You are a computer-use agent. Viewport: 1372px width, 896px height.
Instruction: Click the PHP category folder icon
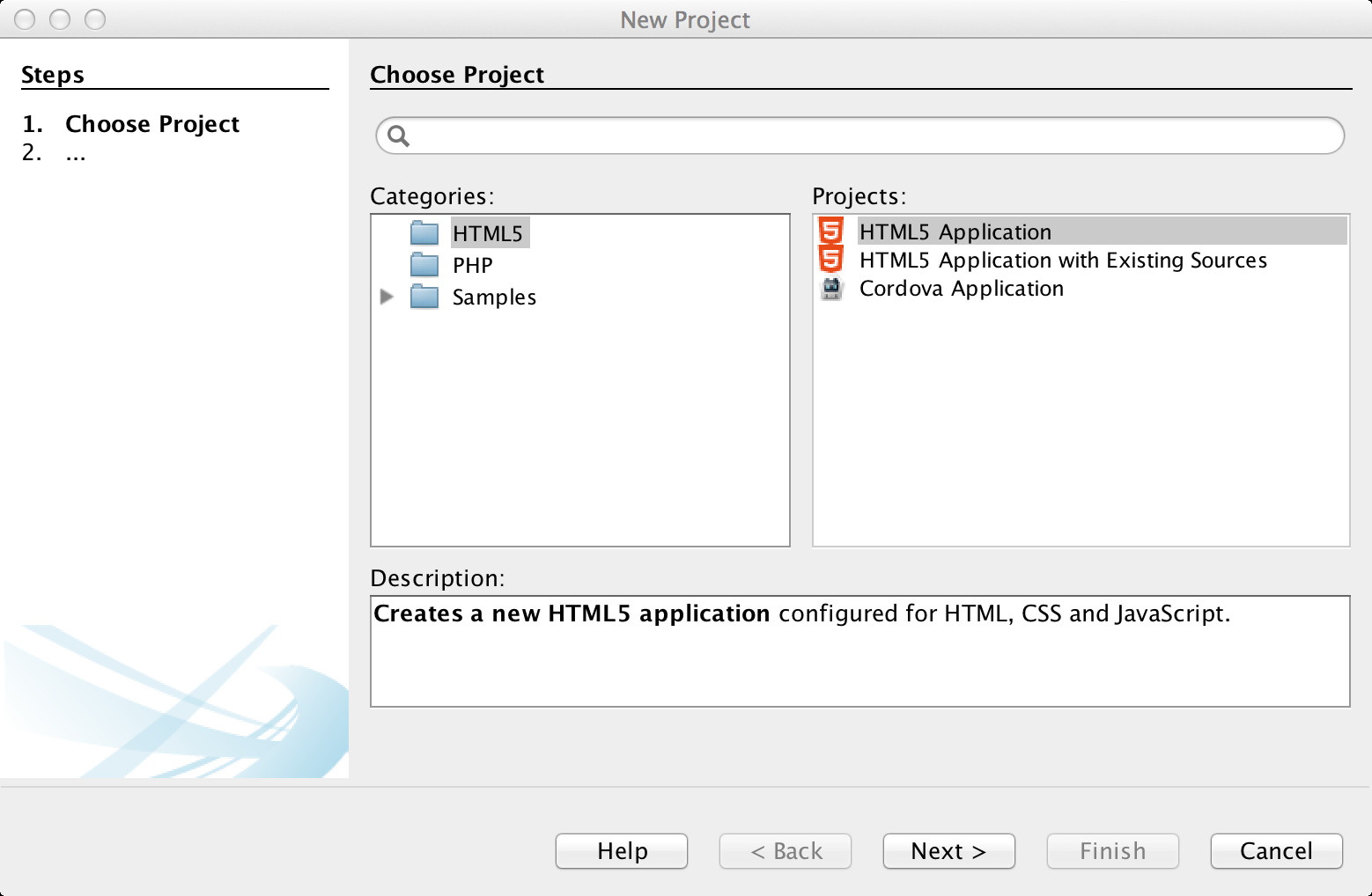coord(424,265)
